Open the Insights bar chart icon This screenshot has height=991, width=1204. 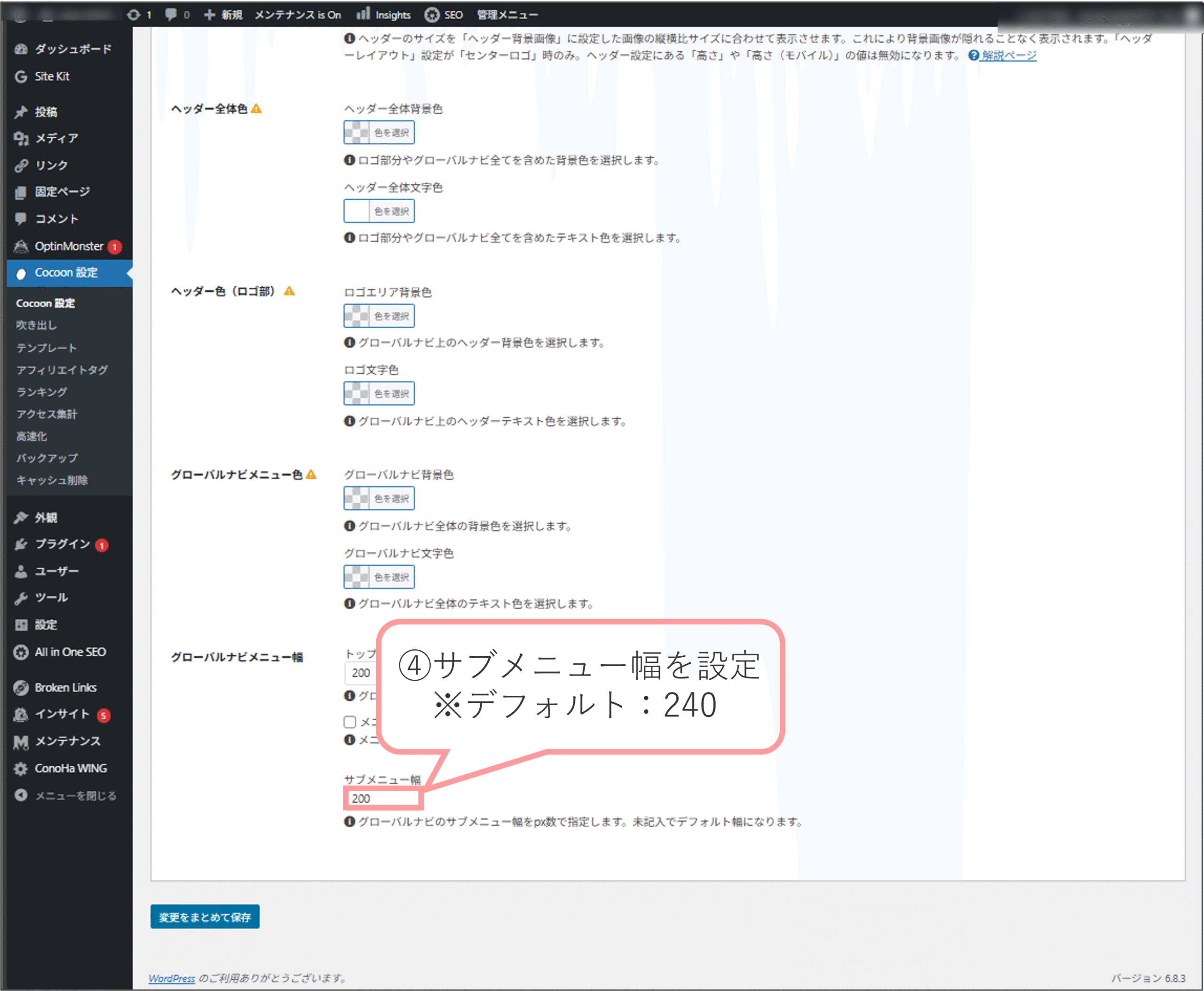coord(363,14)
